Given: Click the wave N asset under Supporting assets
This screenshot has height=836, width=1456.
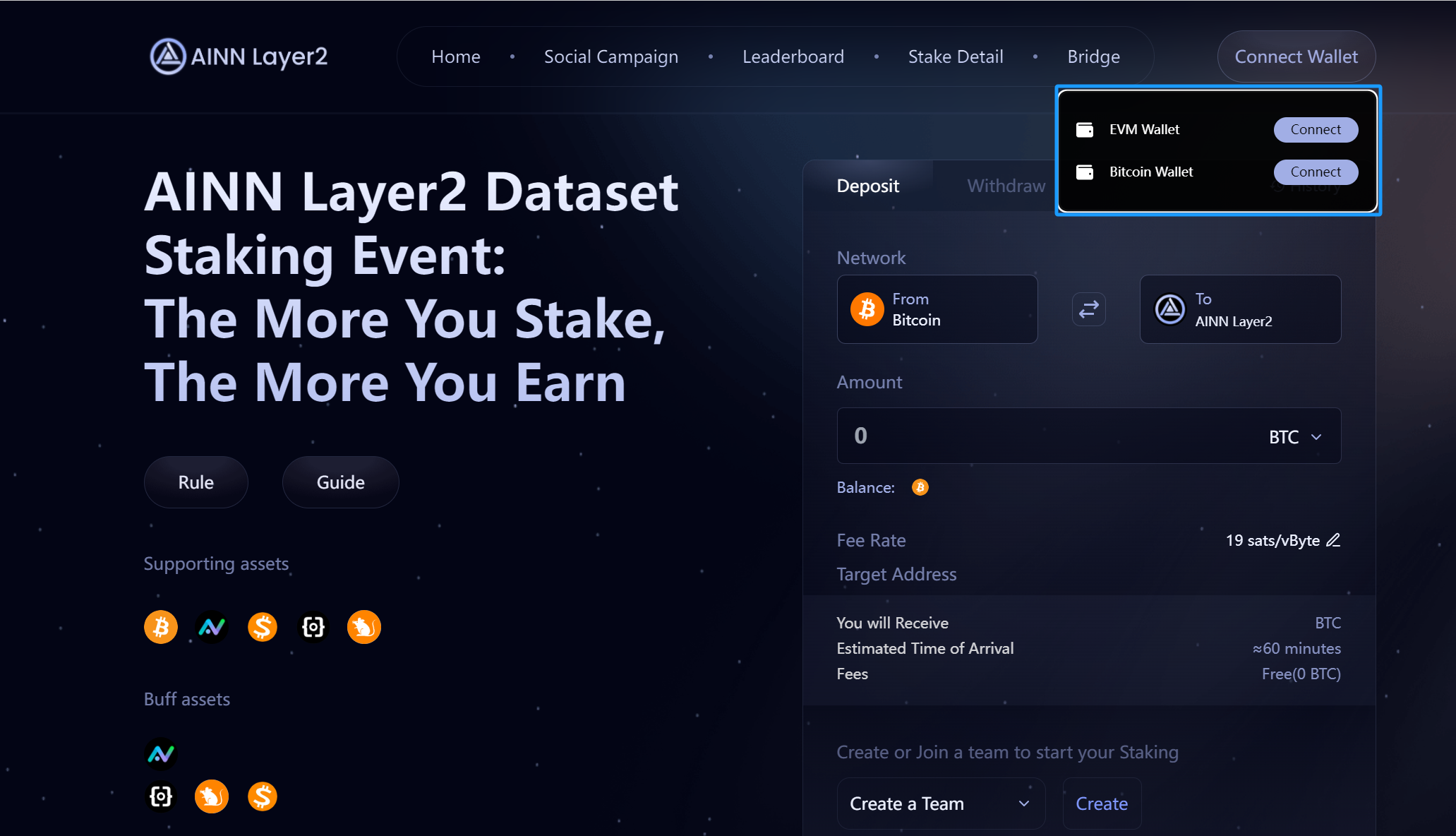Looking at the screenshot, I should tap(212, 627).
